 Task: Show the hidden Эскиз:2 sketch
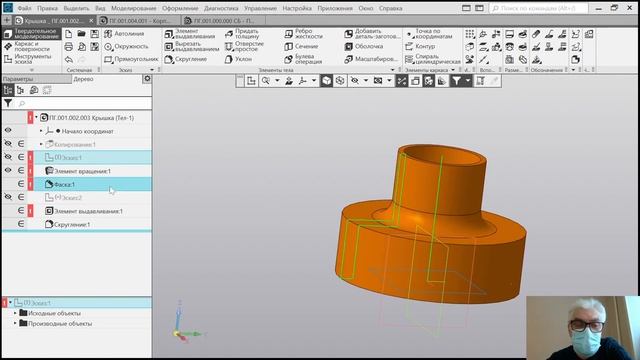coord(8,197)
